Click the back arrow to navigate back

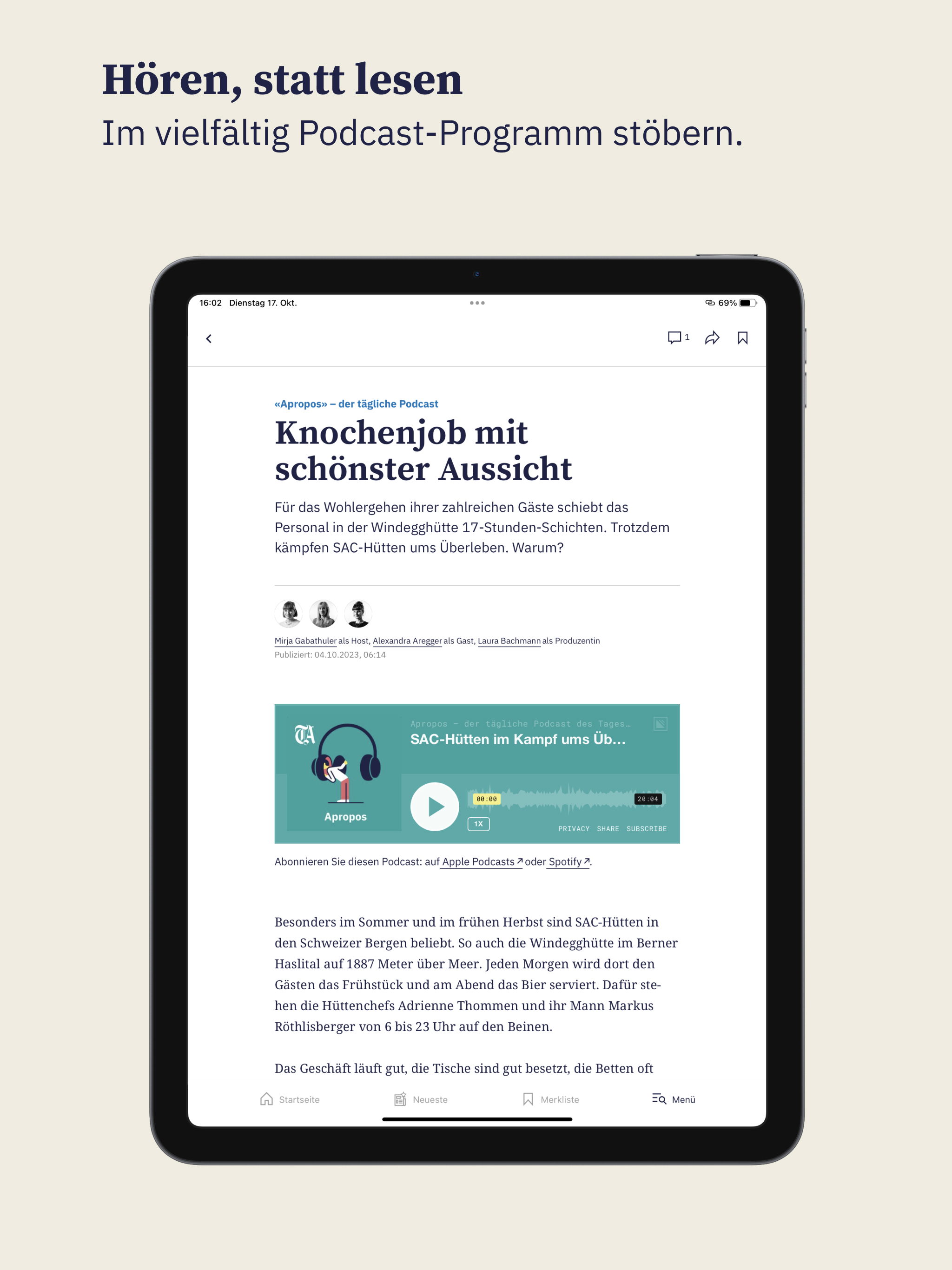(211, 338)
